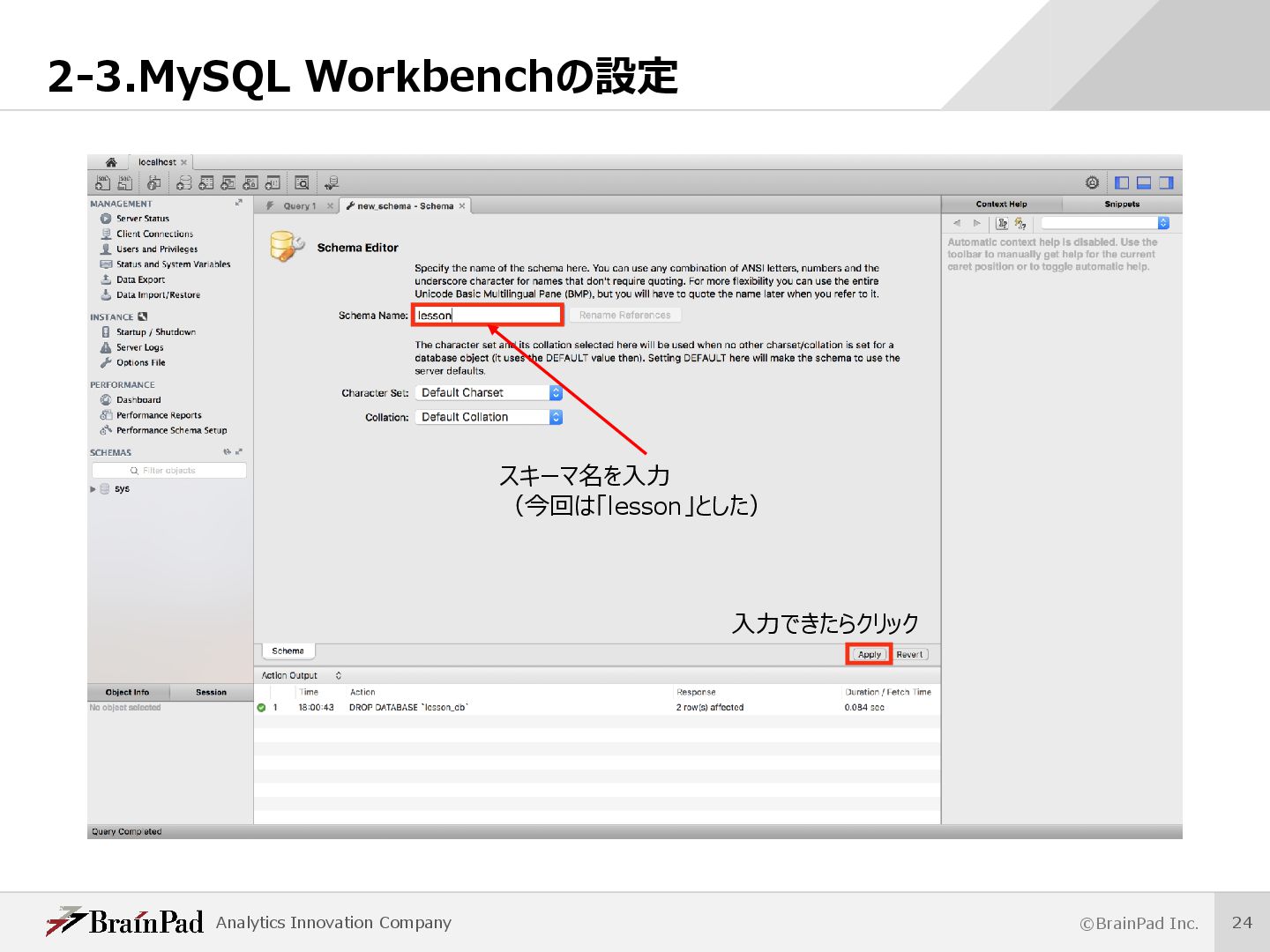Open Client Connections in Management
1270x952 pixels.
tap(146, 234)
